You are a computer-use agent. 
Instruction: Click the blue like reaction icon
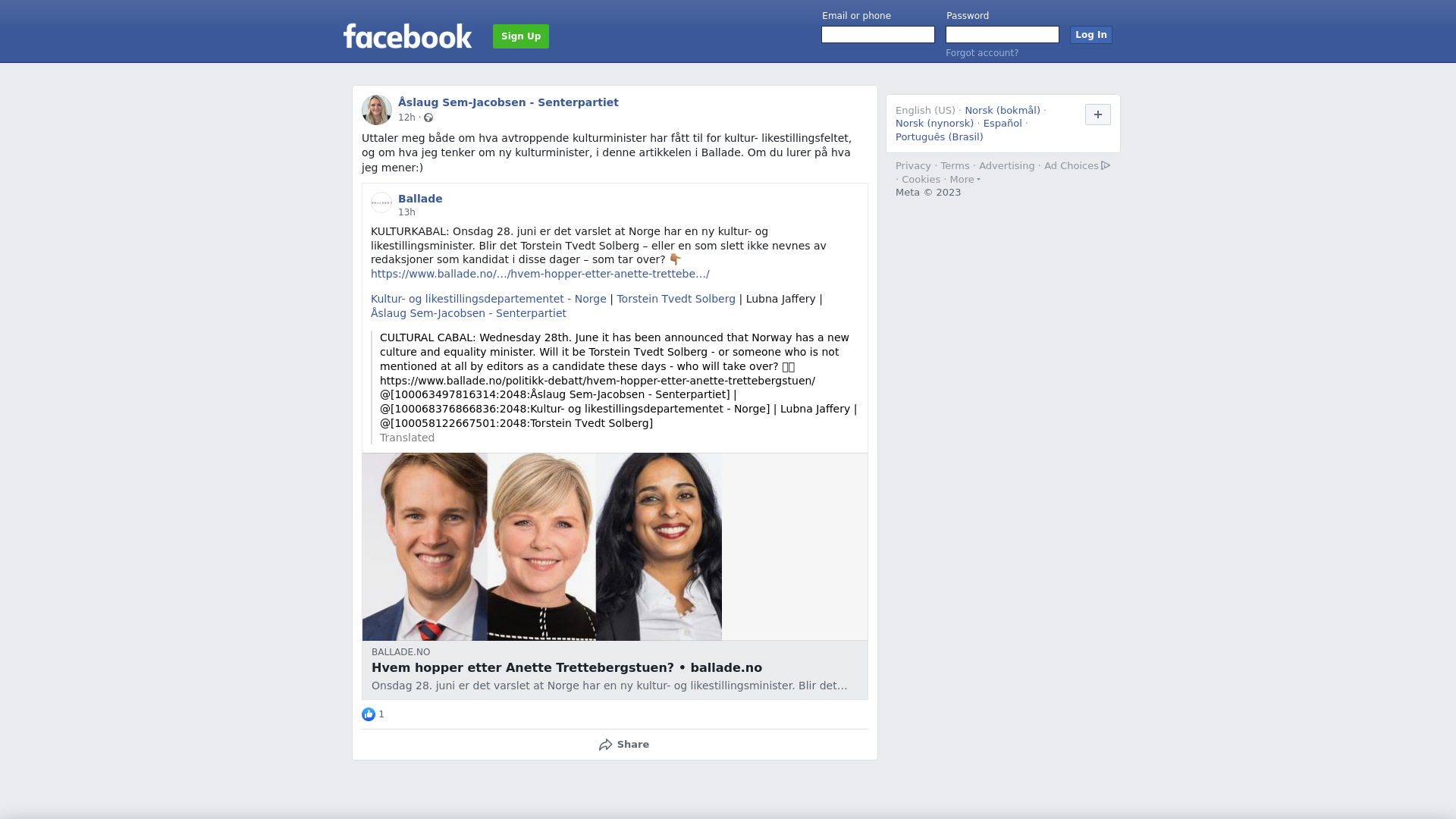369,714
